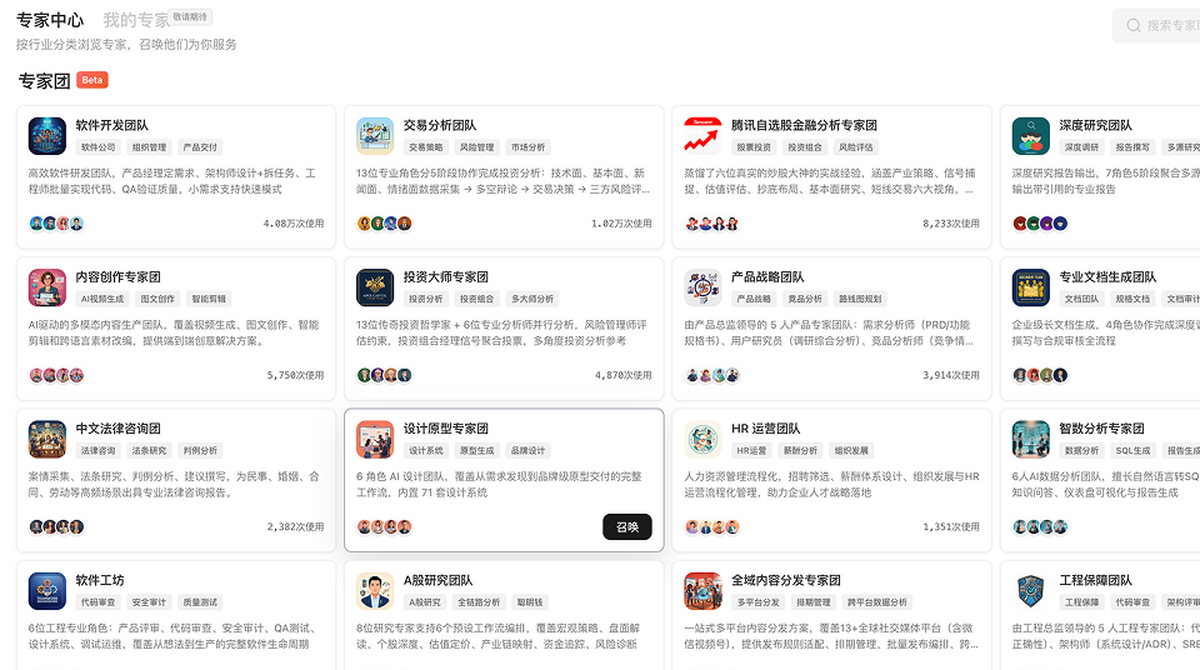Click the 专业文档生成团队 icon
Screen dimensions: 1200x670
click(1031, 287)
